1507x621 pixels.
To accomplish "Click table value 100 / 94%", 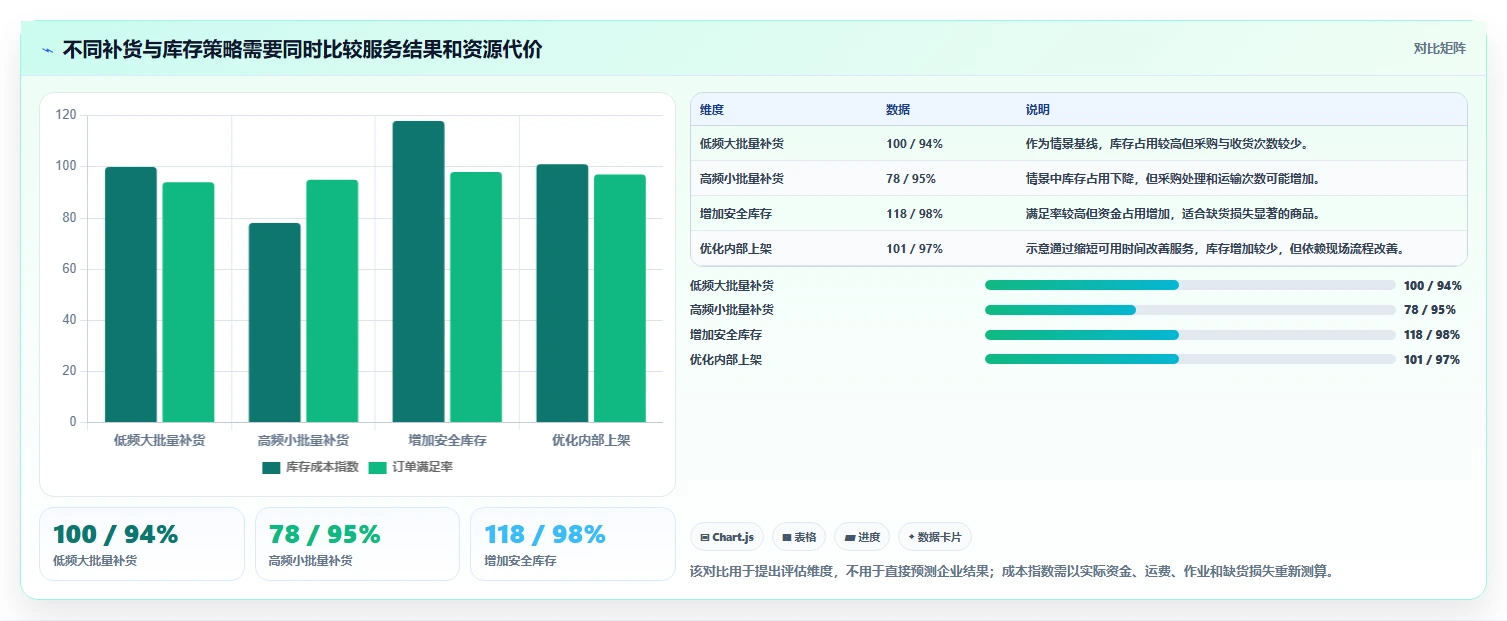I will (914, 144).
